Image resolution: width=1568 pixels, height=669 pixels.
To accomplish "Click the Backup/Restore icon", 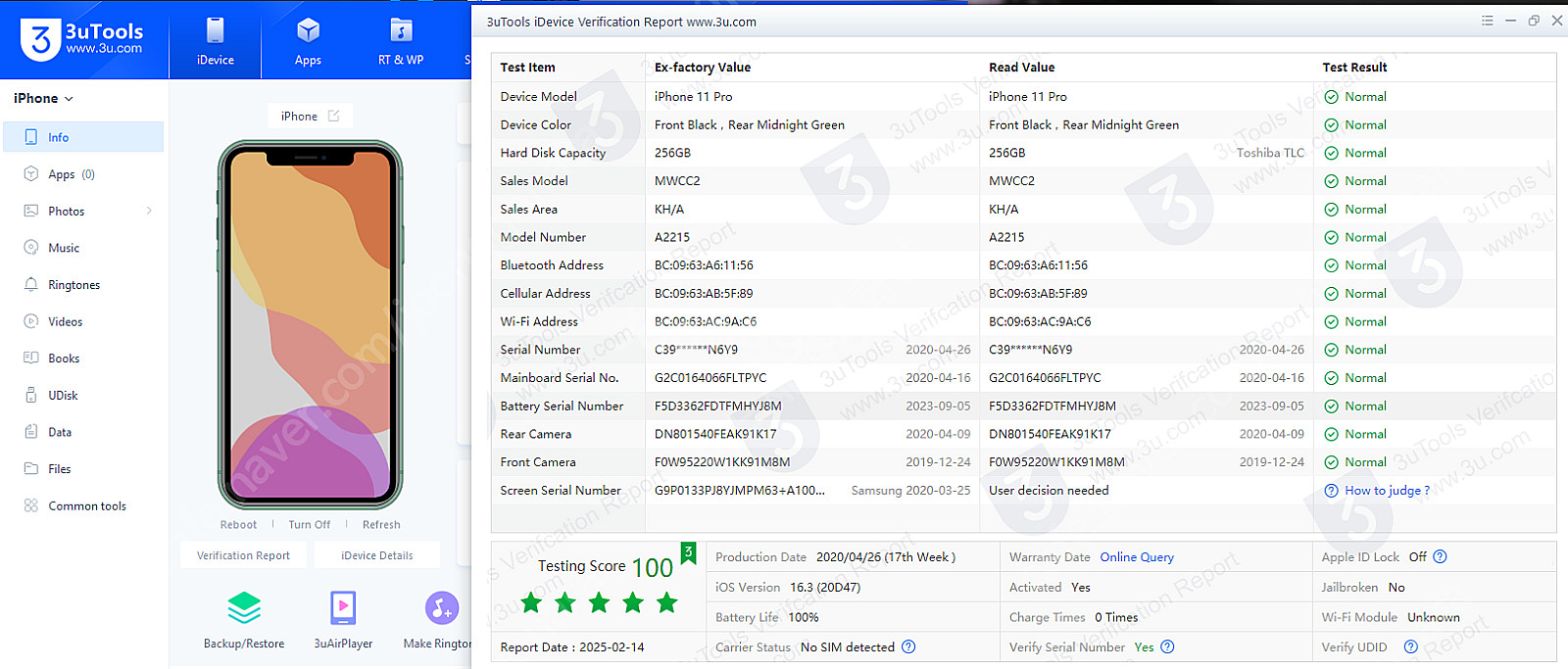I will (244, 608).
